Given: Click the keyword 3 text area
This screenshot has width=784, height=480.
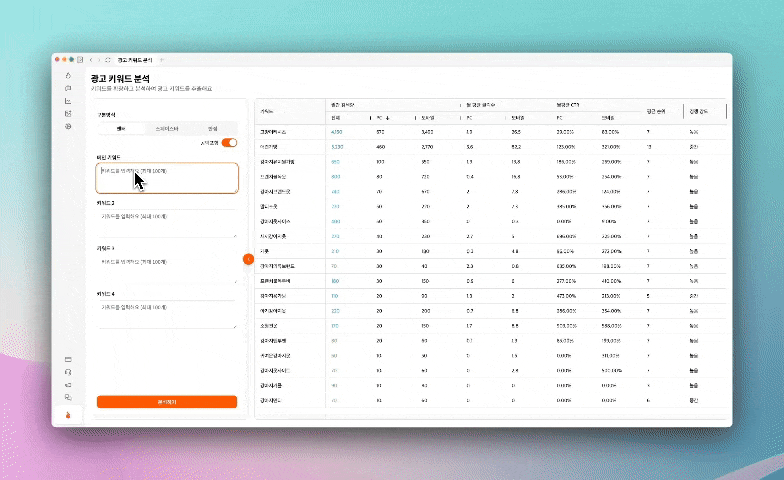Looking at the screenshot, I should [x=167, y=269].
